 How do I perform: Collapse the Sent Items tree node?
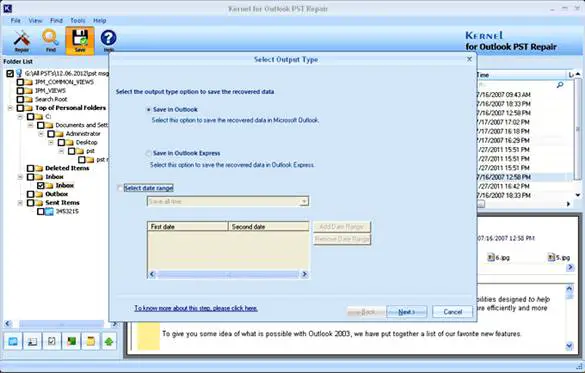tap(21, 203)
